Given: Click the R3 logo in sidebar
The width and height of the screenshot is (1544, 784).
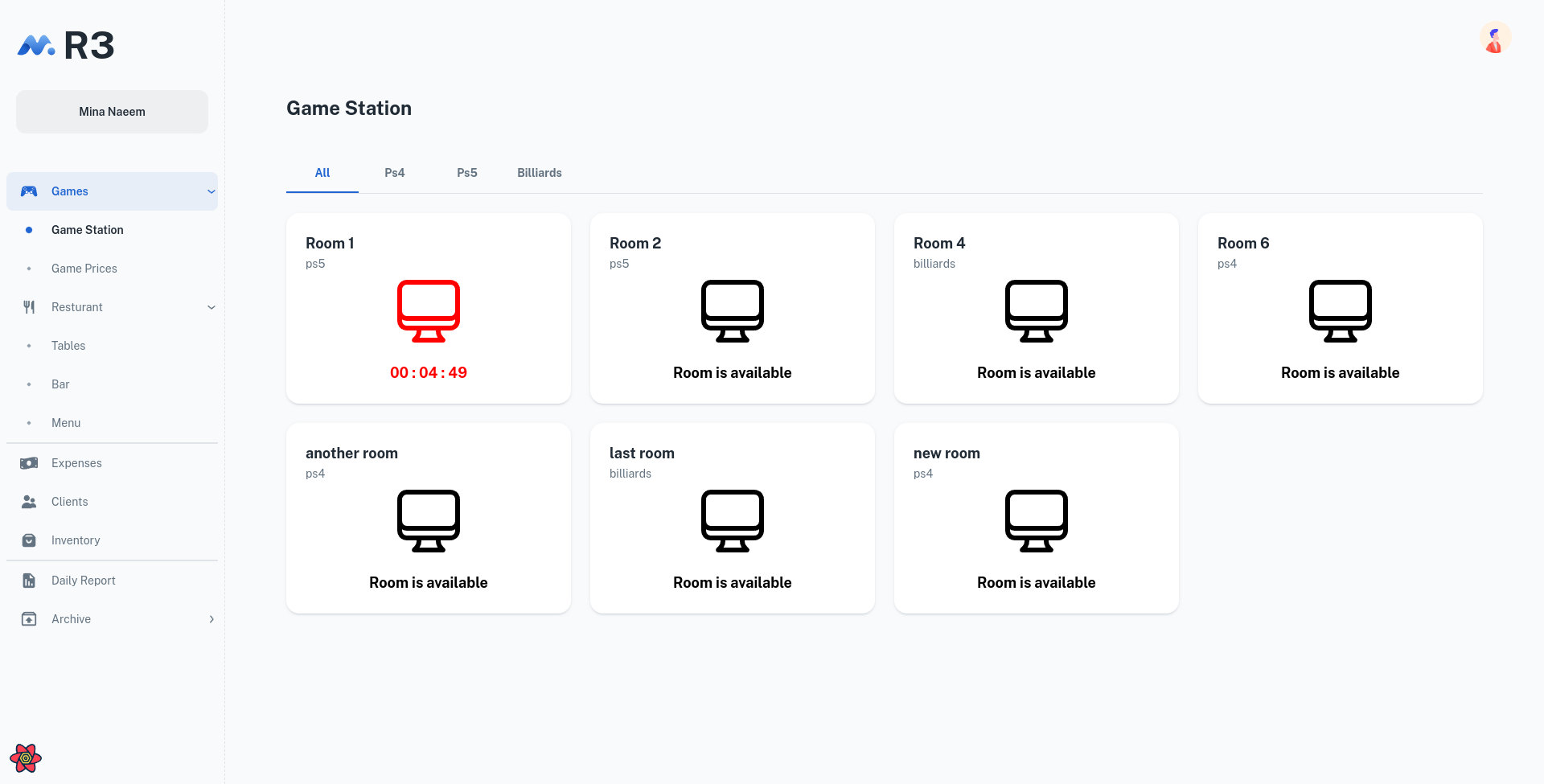Looking at the screenshot, I should pyautogui.click(x=66, y=45).
